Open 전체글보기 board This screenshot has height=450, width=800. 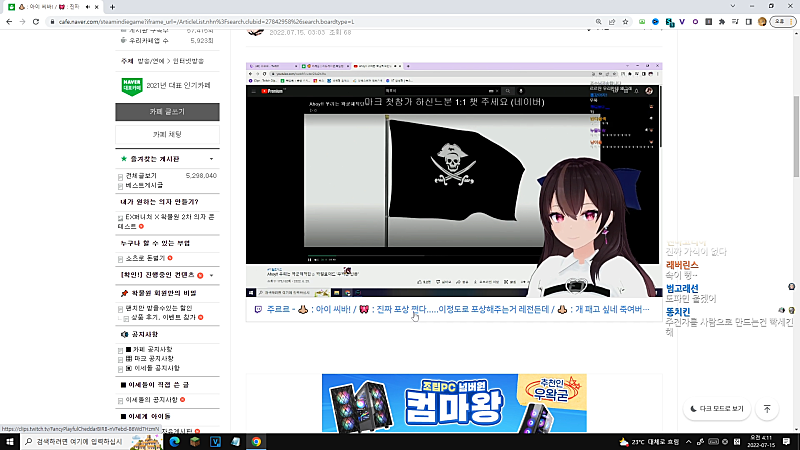point(141,176)
